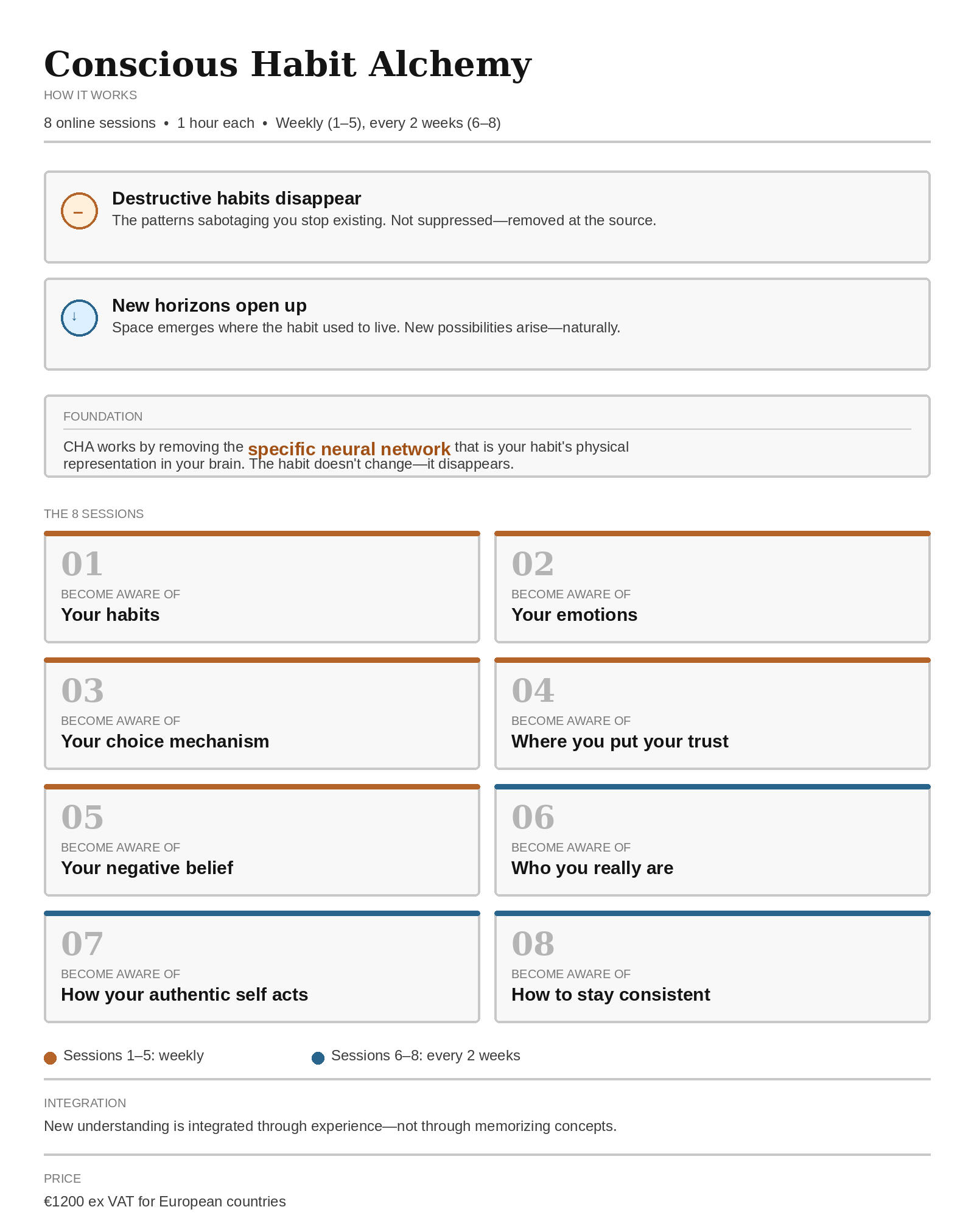The width and height of the screenshot is (974, 1232).
Task: Select session 02 Your emotions card
Action: click(712, 587)
